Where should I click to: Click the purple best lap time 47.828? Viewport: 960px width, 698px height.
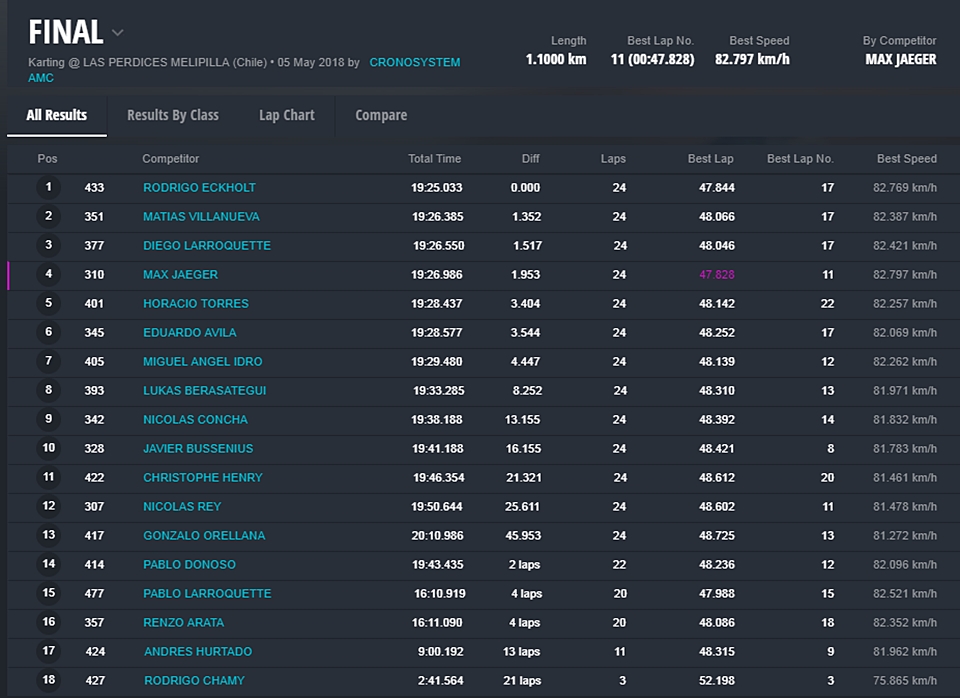coord(716,274)
